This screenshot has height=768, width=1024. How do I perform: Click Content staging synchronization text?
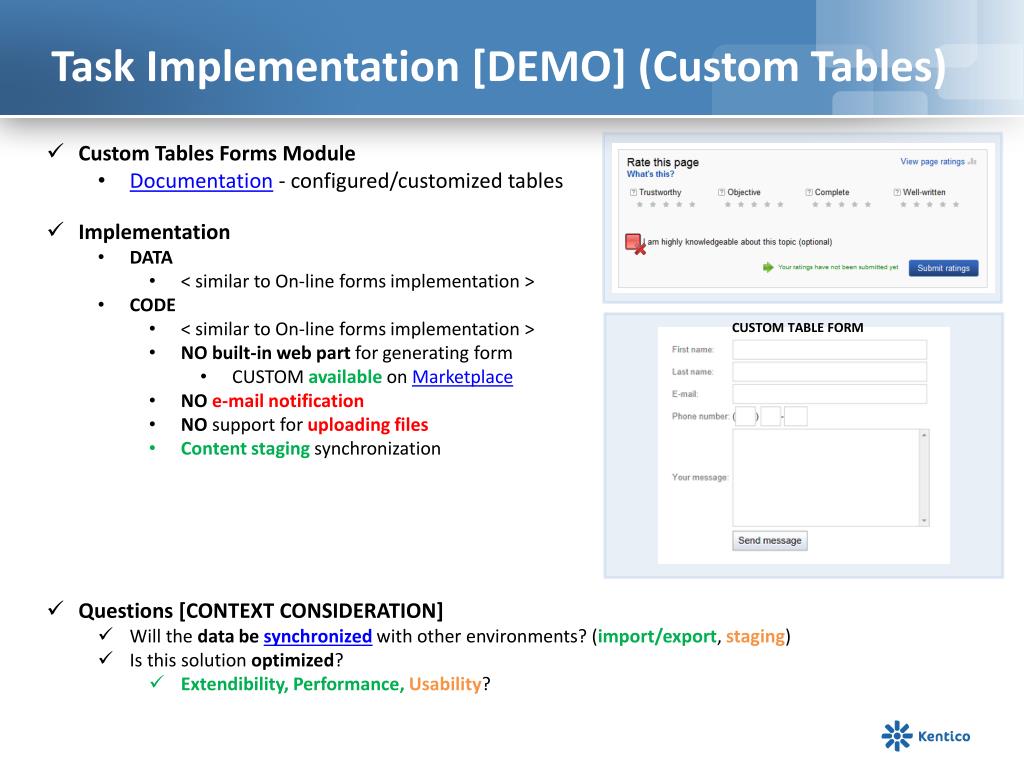(311, 449)
